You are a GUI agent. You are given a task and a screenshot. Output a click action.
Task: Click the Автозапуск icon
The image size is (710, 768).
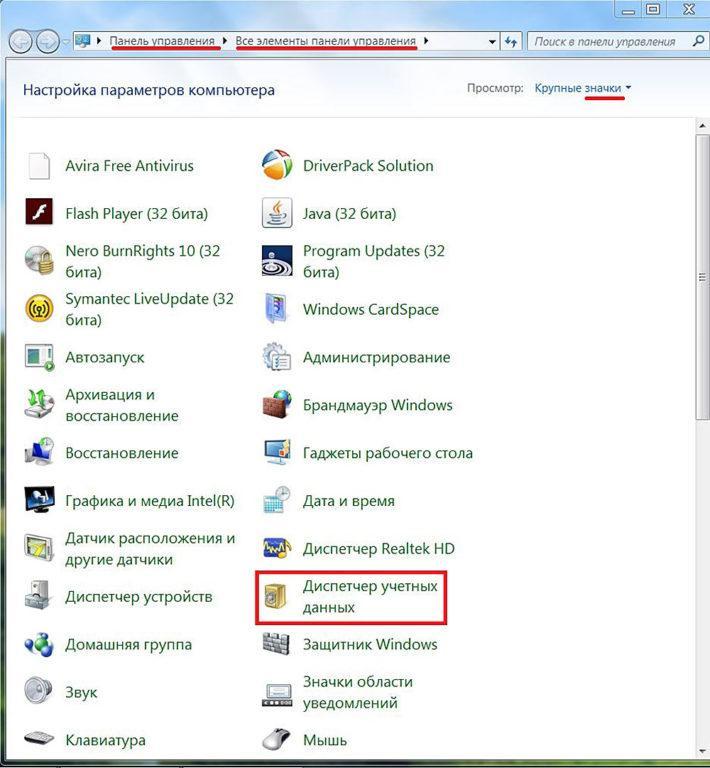tap(39, 357)
